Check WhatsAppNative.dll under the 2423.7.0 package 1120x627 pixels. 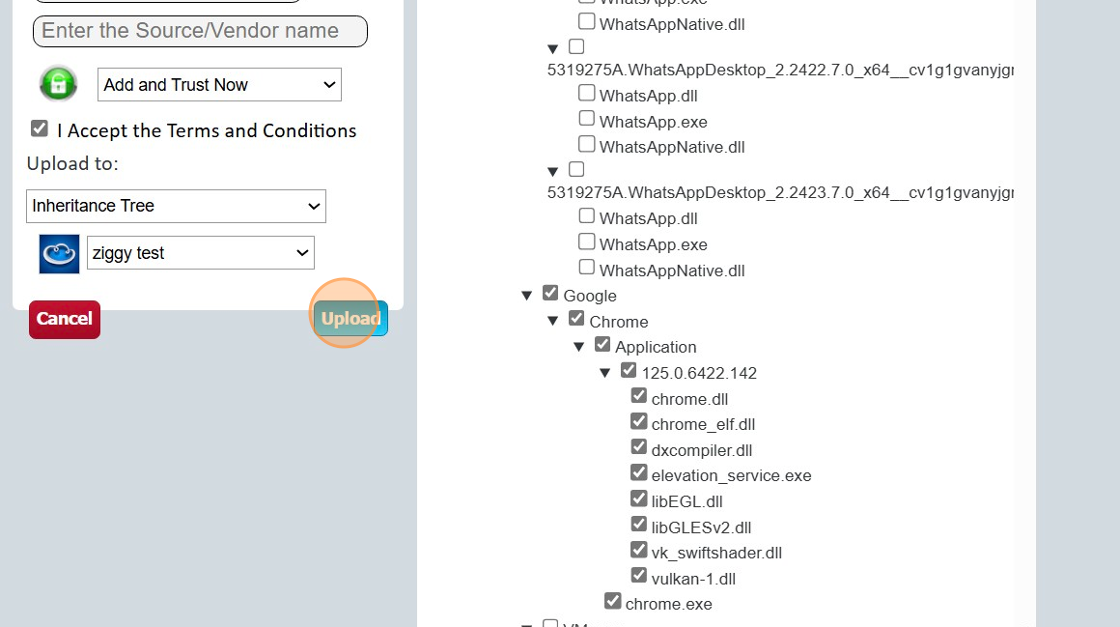[x=586, y=266]
